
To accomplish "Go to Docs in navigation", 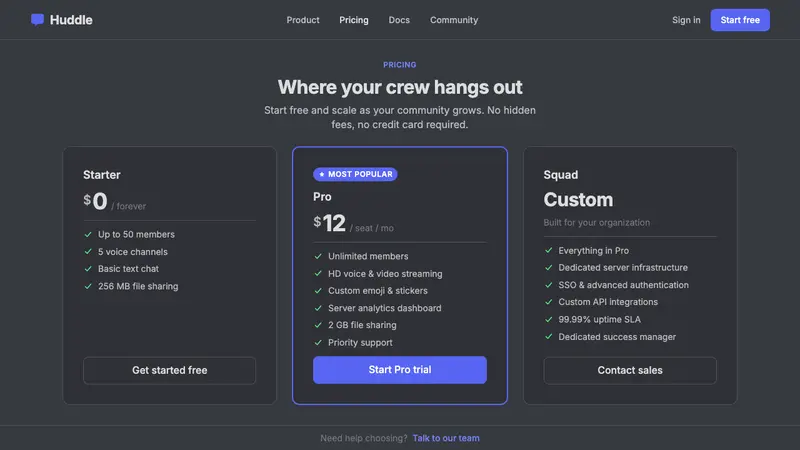I will [x=399, y=20].
